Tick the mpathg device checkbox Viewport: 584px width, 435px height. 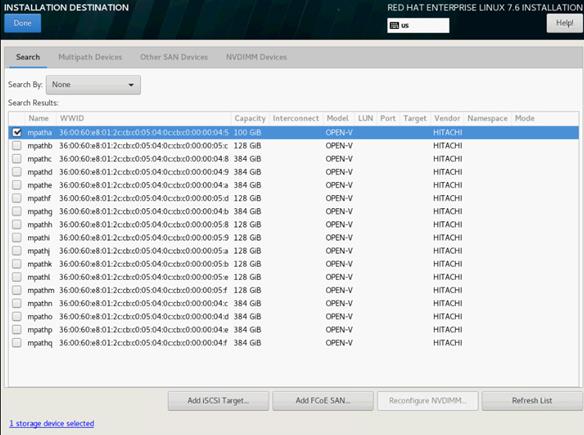17,211
